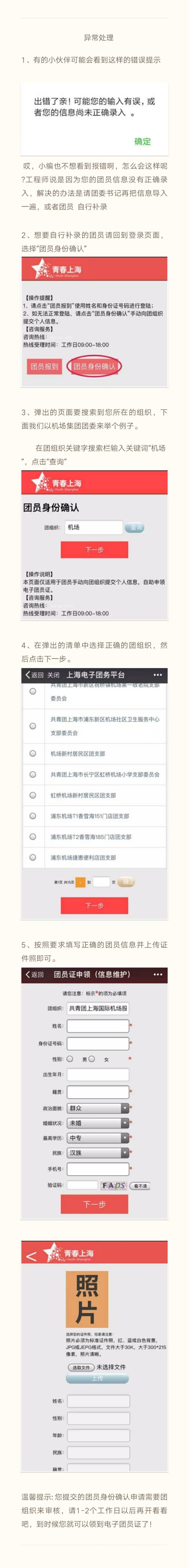Tap the three-dots menu on 上海电子团务平台 header
Image resolution: width=189 pixels, height=1568 pixels.
coord(157,675)
